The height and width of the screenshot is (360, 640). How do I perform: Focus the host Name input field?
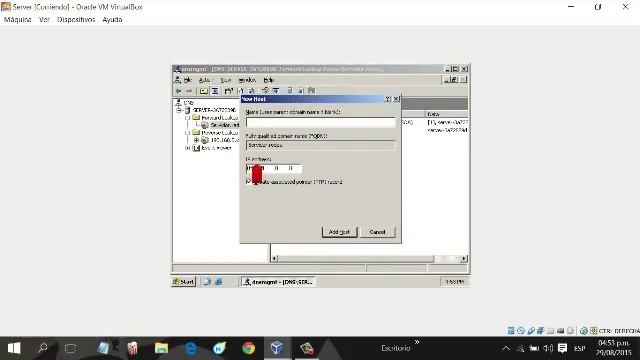pyautogui.click(x=320, y=122)
